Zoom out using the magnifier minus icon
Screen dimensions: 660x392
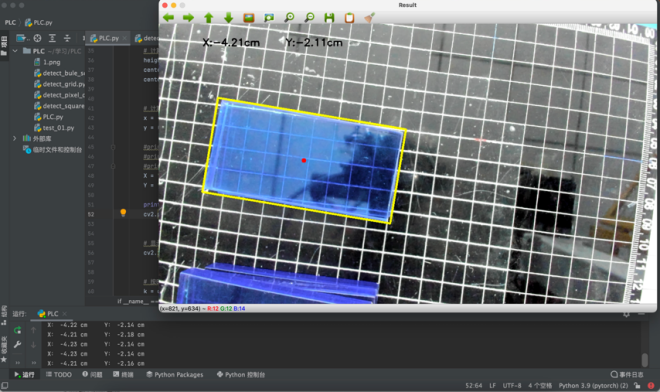pos(309,17)
